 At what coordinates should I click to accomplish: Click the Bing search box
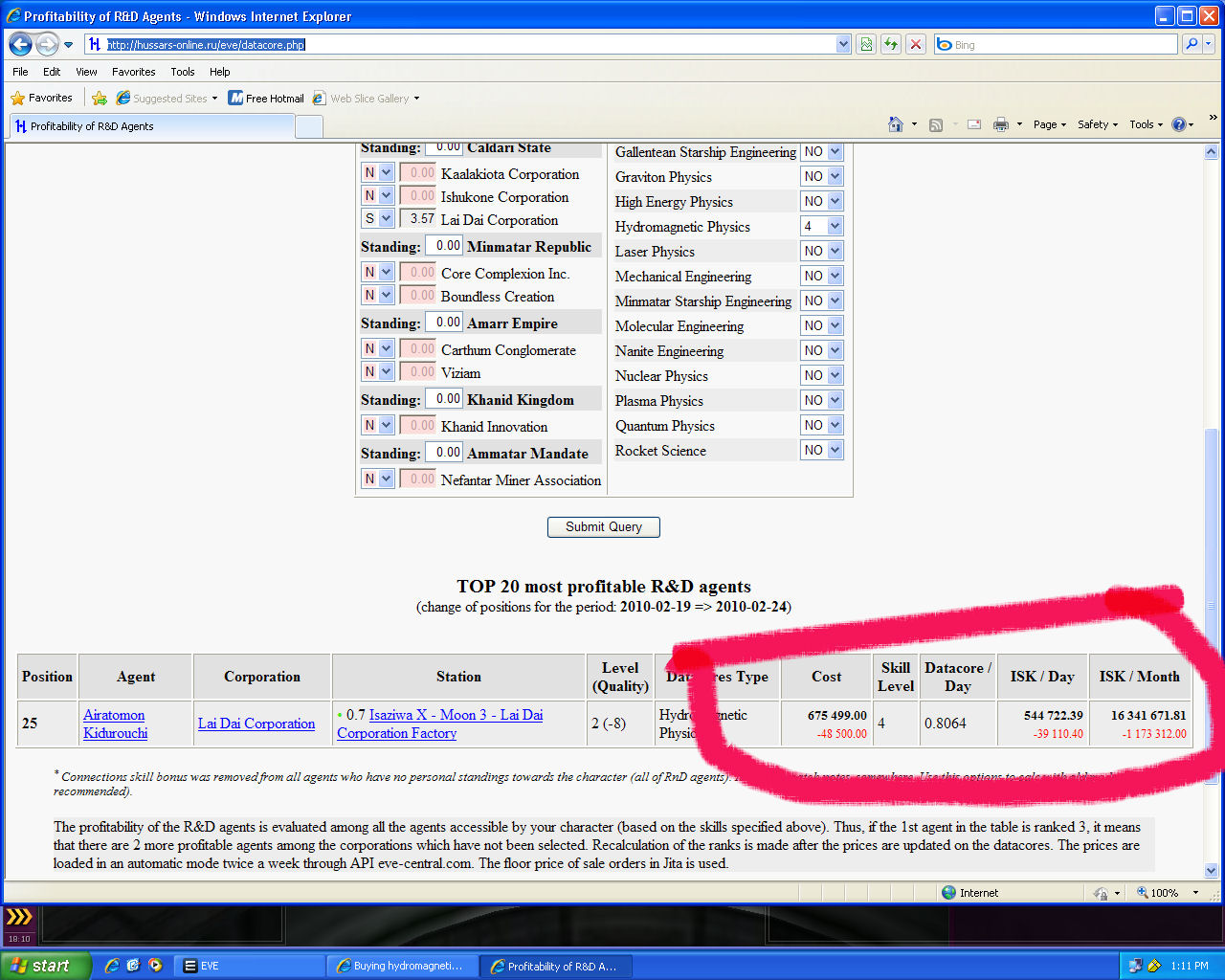point(1057,44)
